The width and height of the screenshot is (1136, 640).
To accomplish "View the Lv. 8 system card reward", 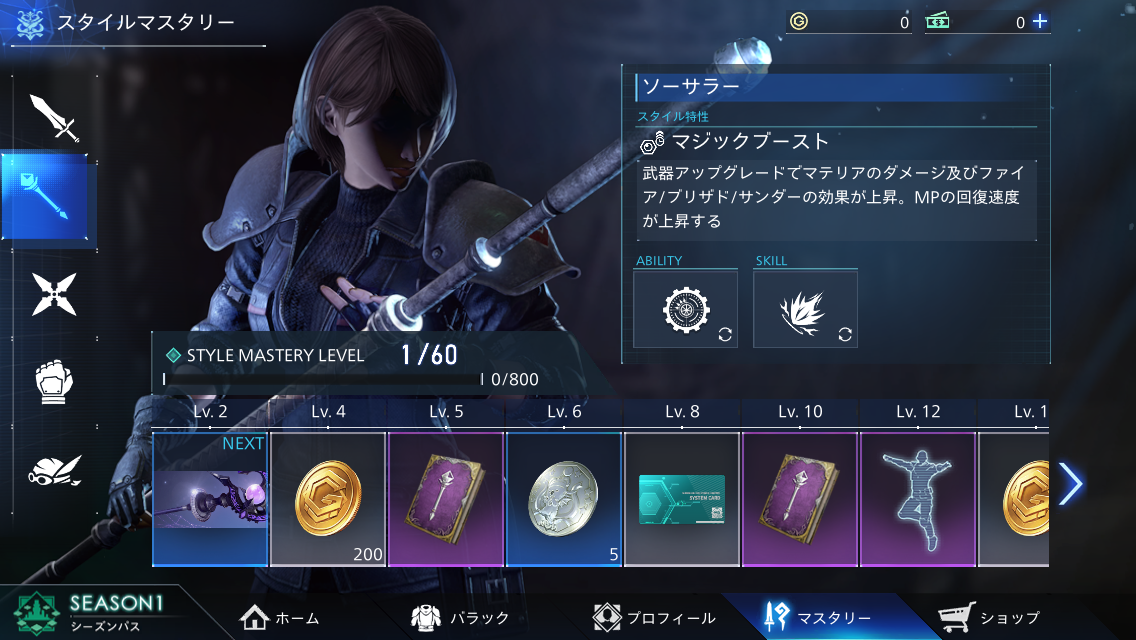I will [x=682, y=499].
